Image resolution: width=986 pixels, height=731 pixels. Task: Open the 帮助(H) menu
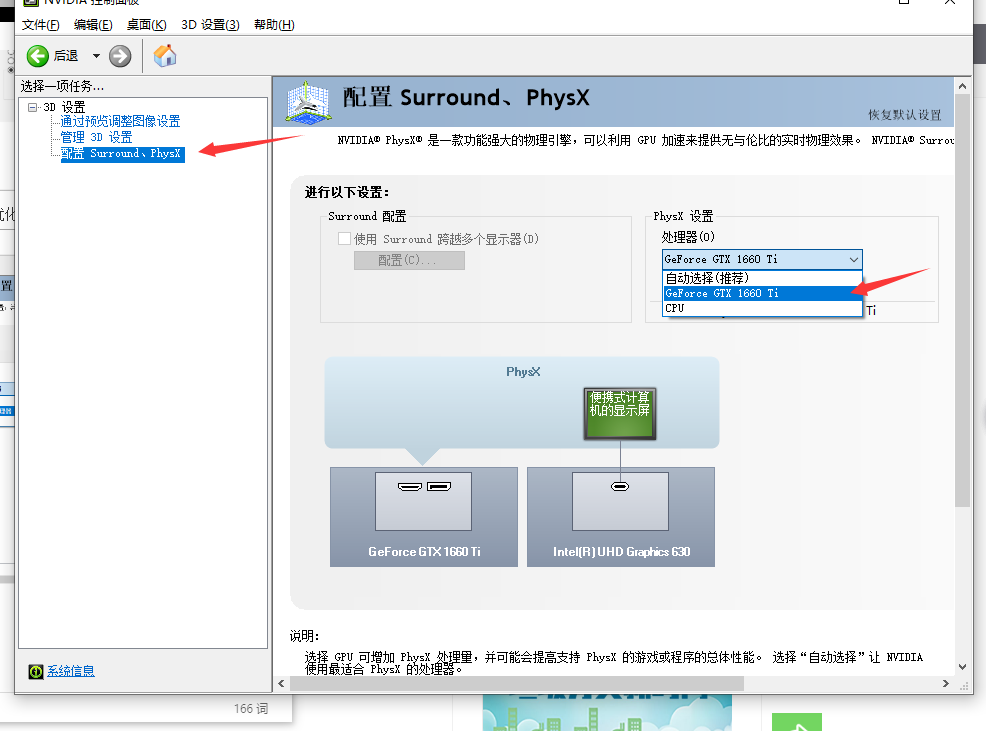[x=274, y=25]
